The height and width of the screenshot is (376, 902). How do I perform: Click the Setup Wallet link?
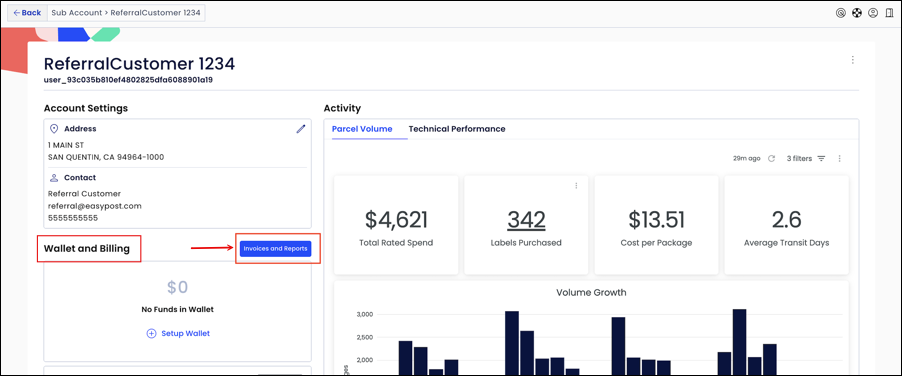[x=185, y=333]
